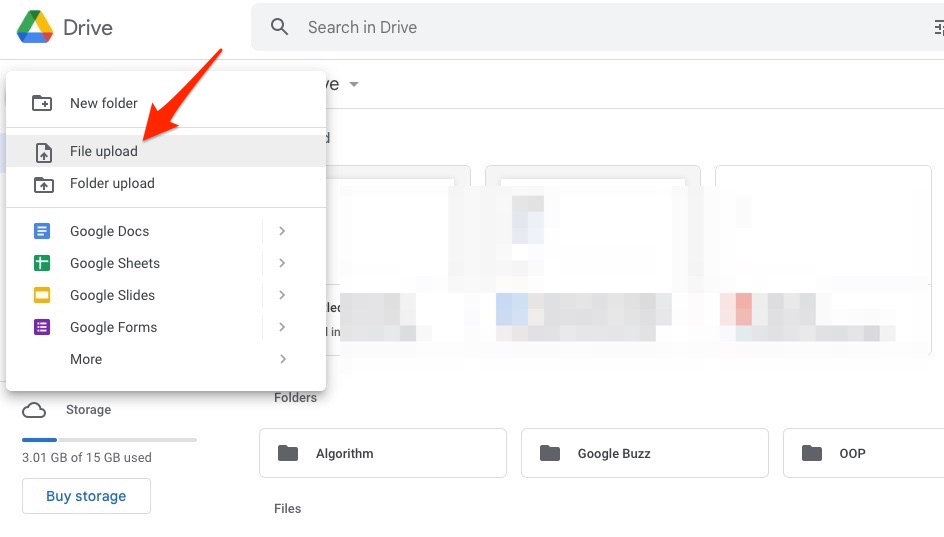Click the Google Drive logo
The image size is (944, 537).
(x=35, y=27)
